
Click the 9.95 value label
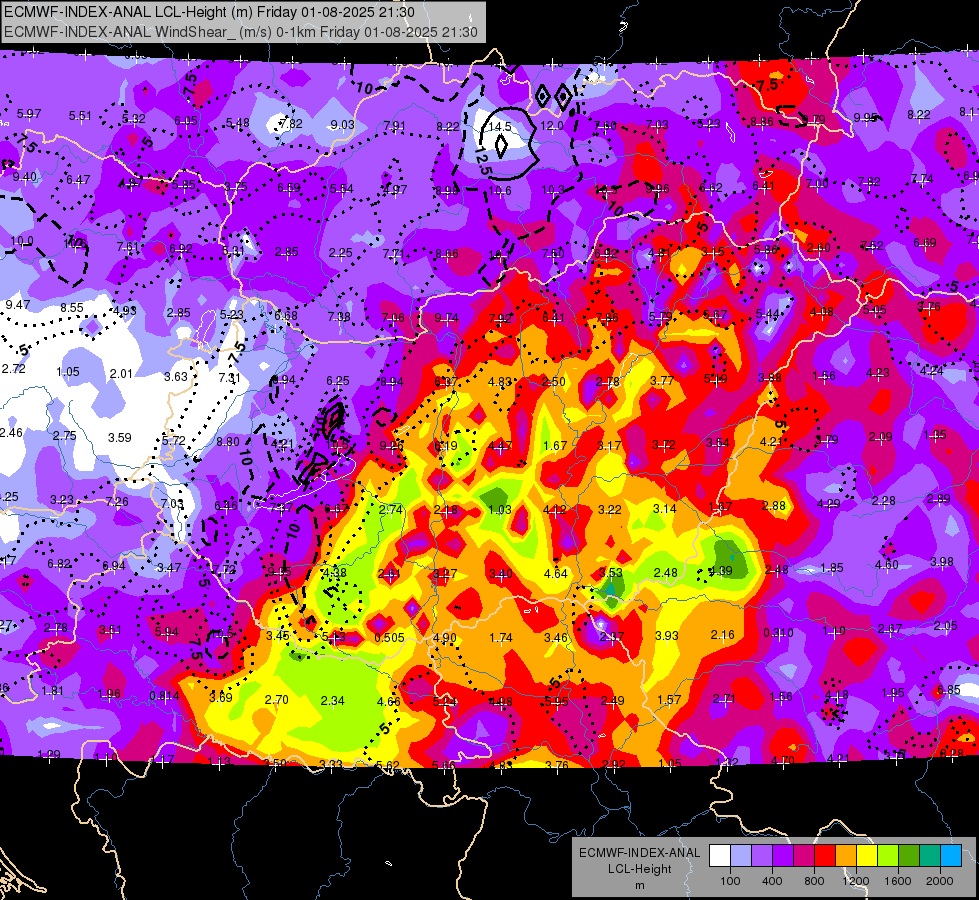pyautogui.click(x=866, y=117)
